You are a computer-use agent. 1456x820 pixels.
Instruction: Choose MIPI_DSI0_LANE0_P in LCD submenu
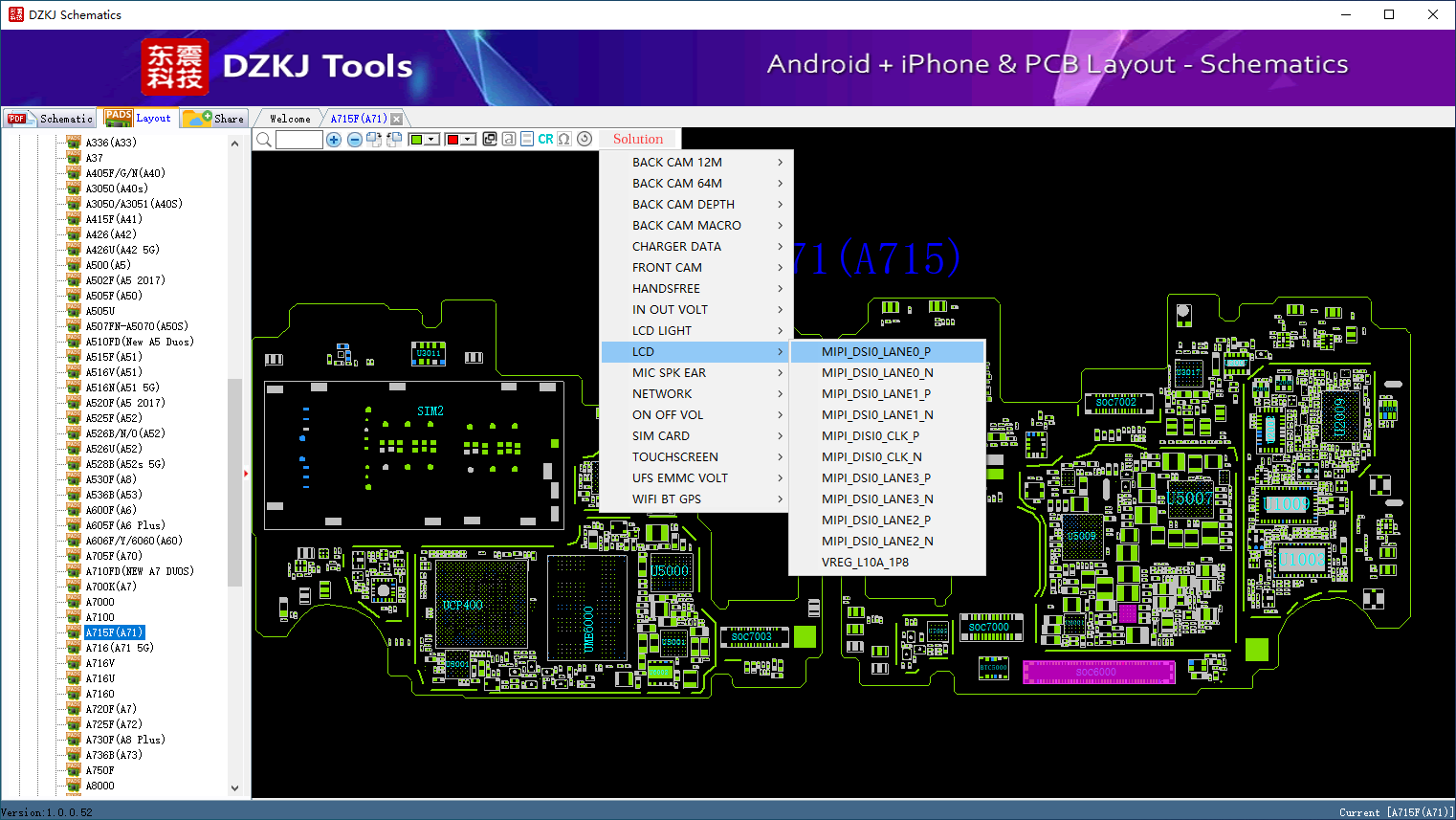coord(888,352)
